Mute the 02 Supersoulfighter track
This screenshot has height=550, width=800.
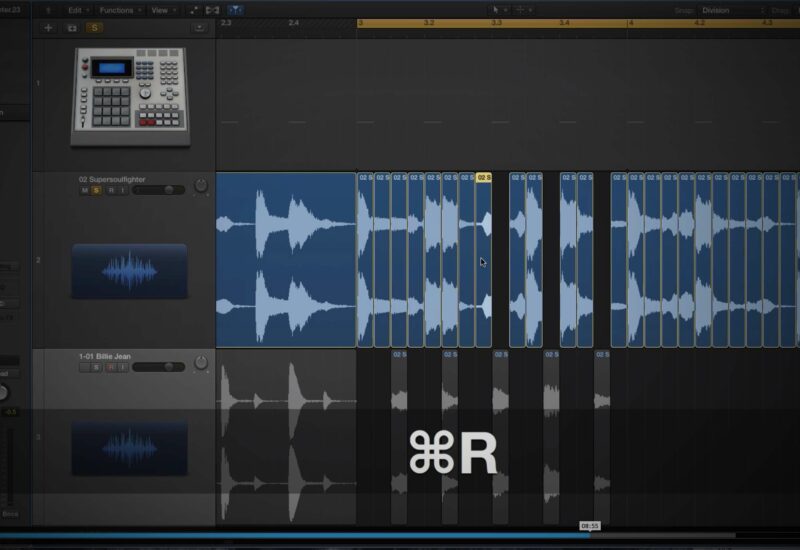pos(85,190)
